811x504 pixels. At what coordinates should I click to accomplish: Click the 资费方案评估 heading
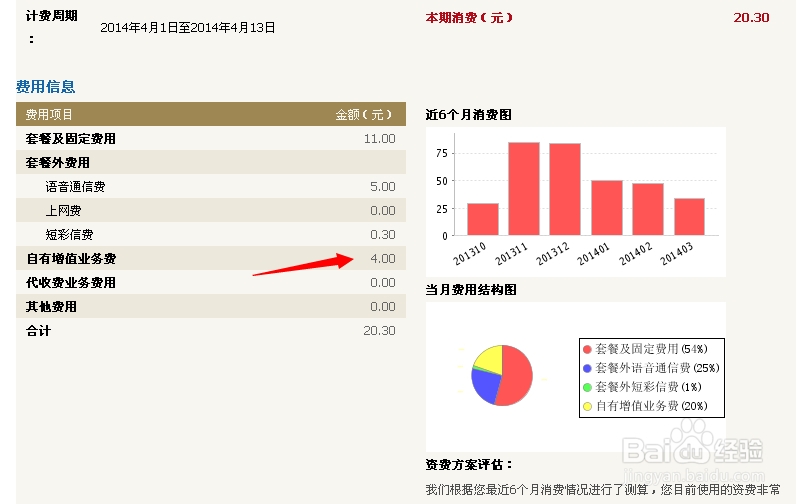[x=469, y=465]
